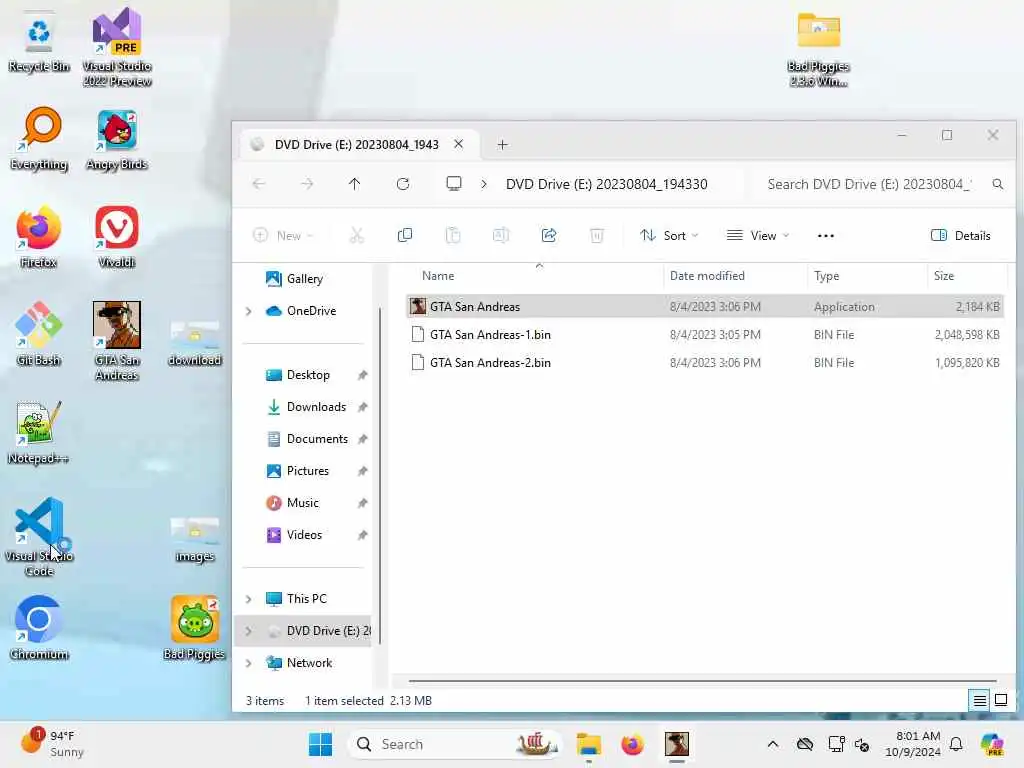Viewport: 1024px width, 768px height.
Task: Select the Notepad++ desktop shortcut
Action: pyautogui.click(x=39, y=432)
